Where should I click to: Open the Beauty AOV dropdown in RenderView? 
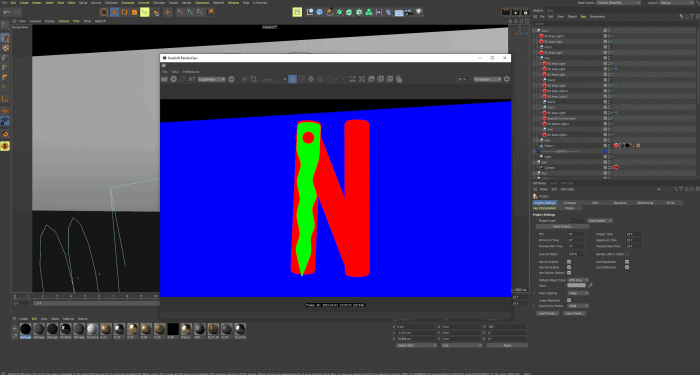(212, 79)
